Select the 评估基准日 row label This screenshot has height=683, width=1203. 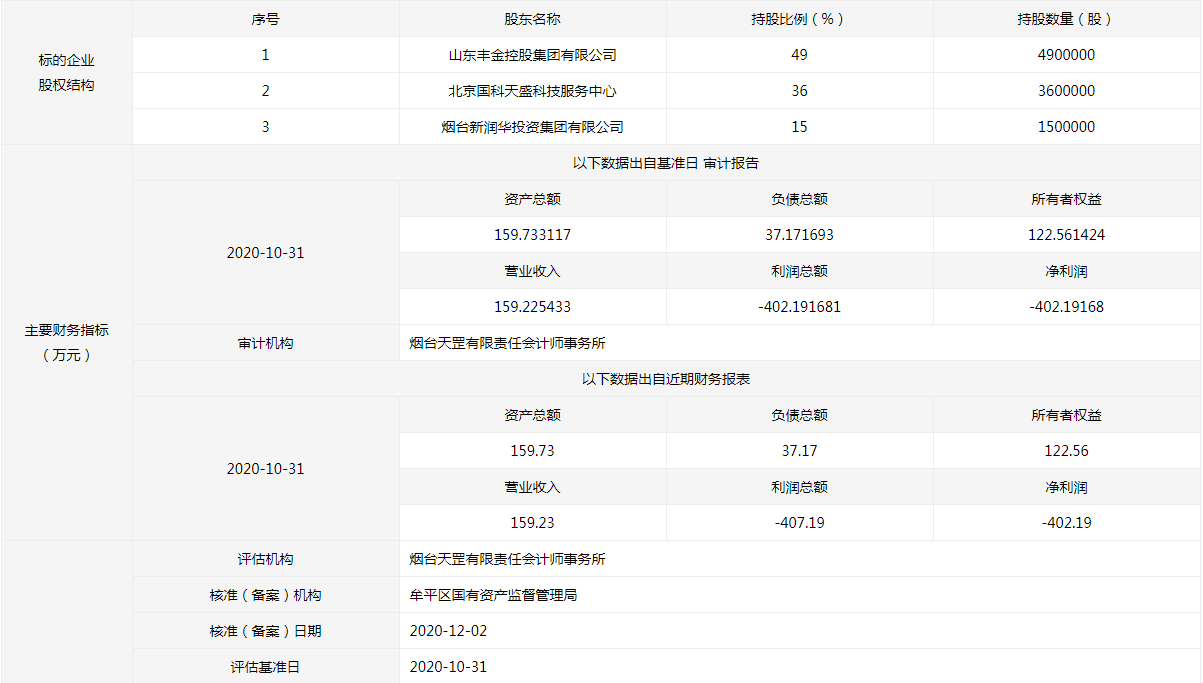click(x=265, y=667)
